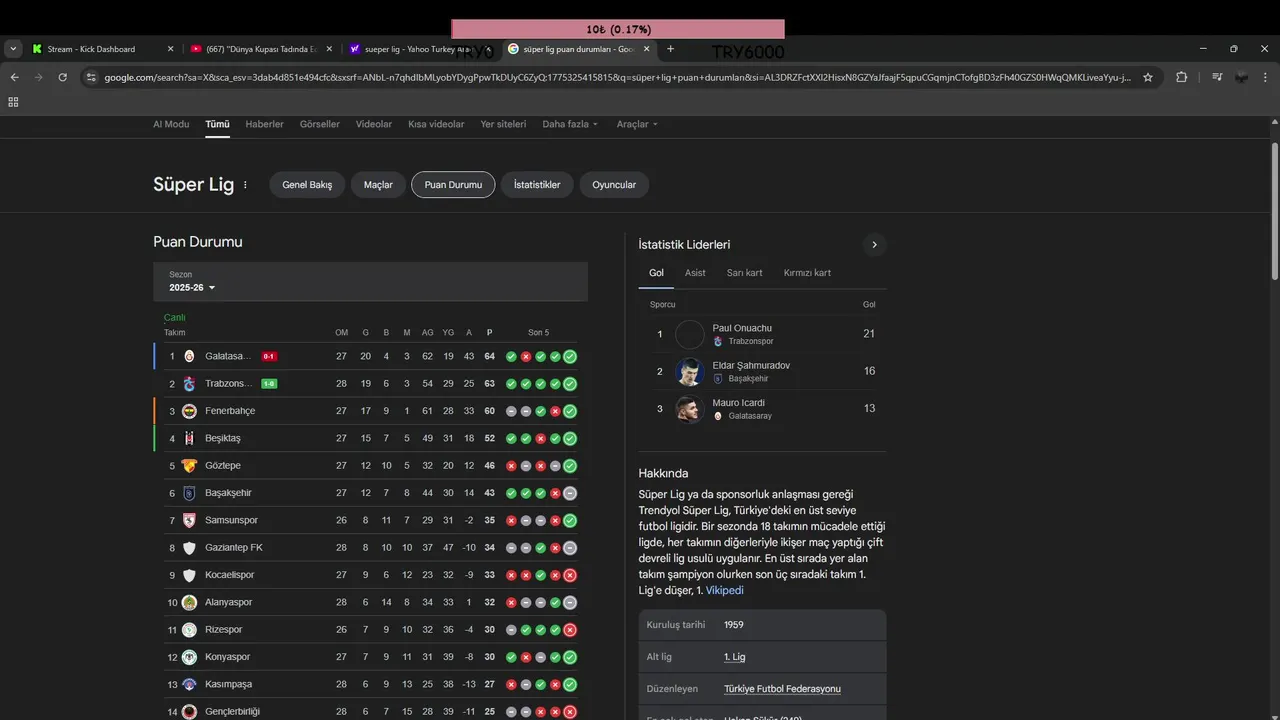Click the Gençlerbirliği team logo
This screenshot has height=720, width=1280.
pyautogui.click(x=189, y=712)
